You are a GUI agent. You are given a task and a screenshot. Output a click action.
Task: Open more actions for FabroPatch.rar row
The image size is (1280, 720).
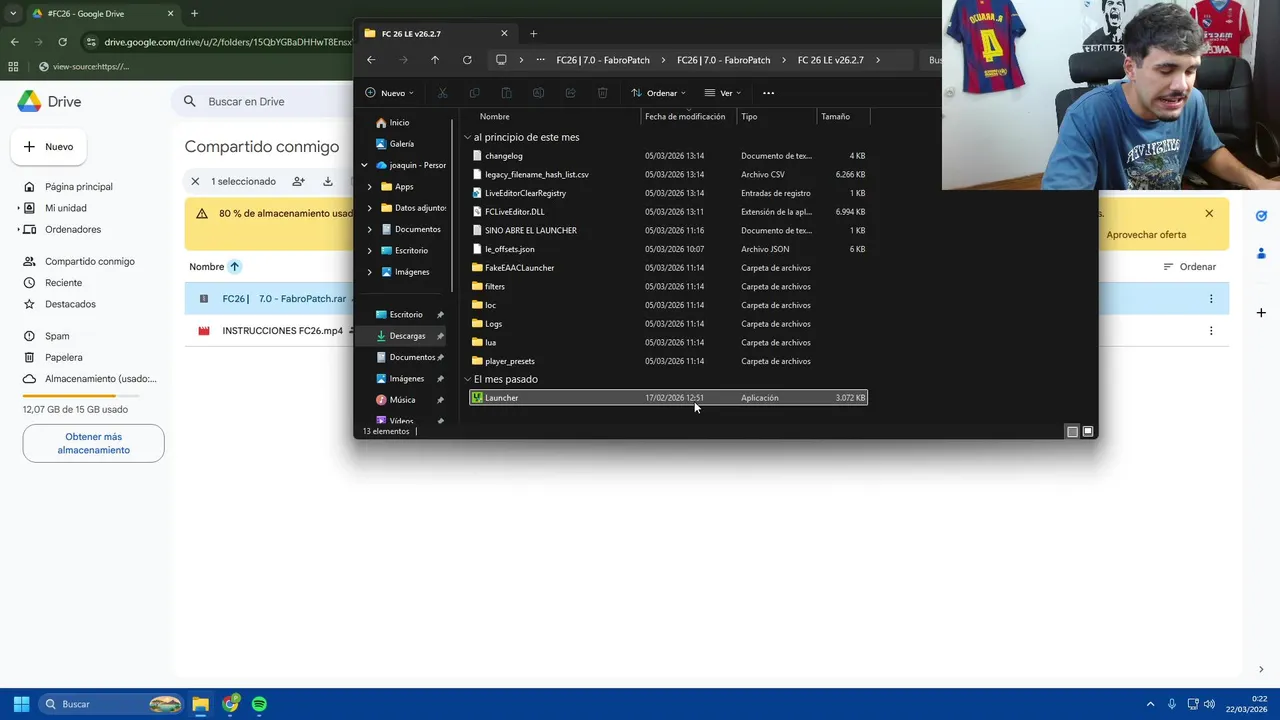pyautogui.click(x=1211, y=299)
